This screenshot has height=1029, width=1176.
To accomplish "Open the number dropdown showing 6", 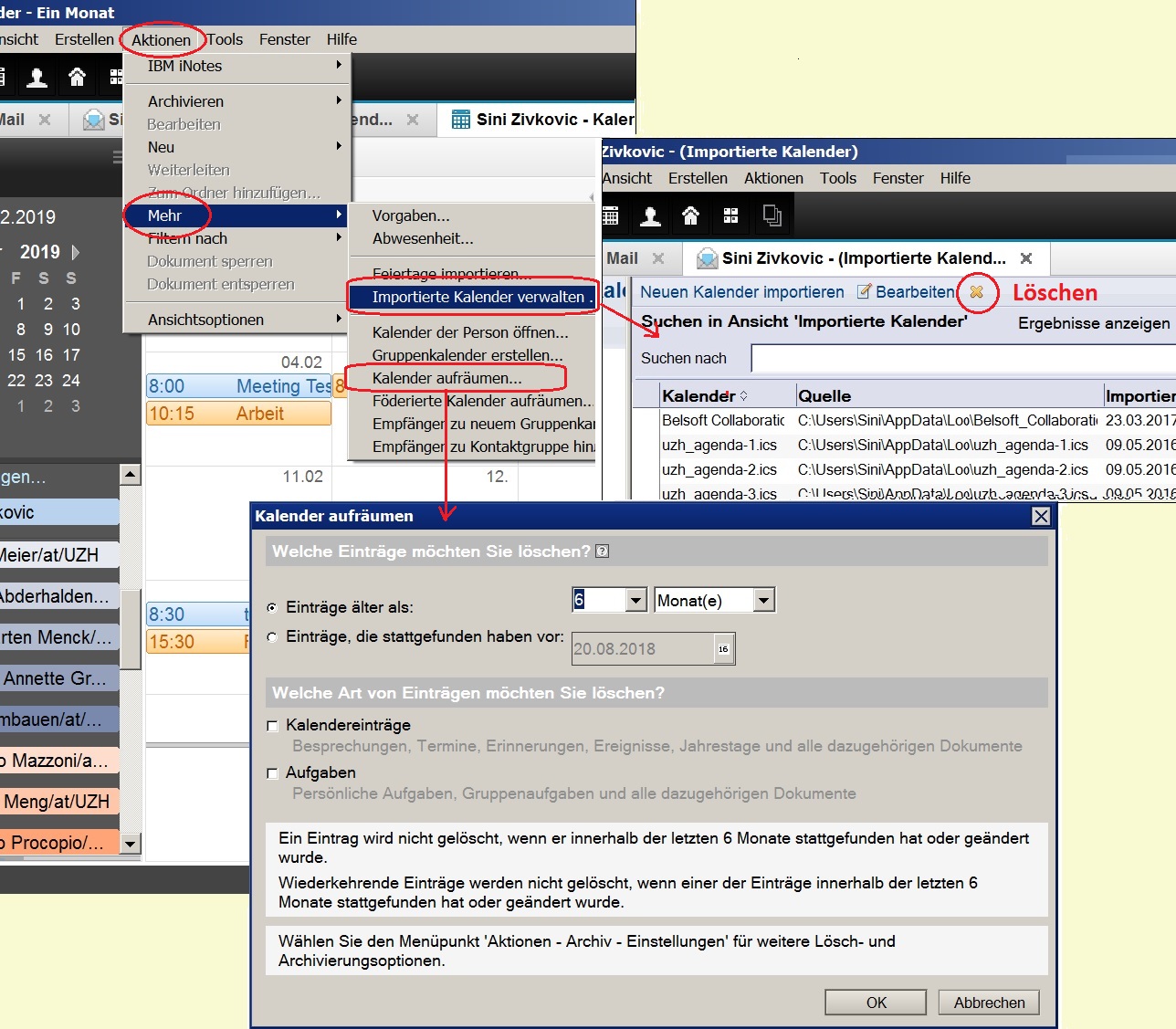I will pos(636,600).
